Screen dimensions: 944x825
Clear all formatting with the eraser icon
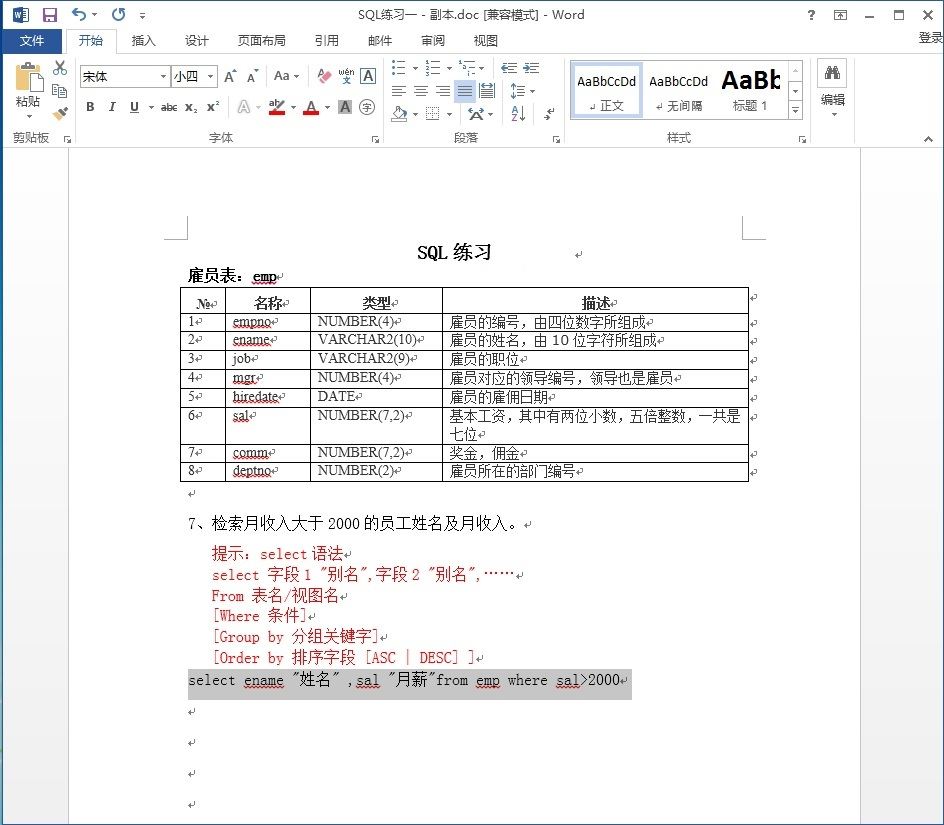click(324, 76)
